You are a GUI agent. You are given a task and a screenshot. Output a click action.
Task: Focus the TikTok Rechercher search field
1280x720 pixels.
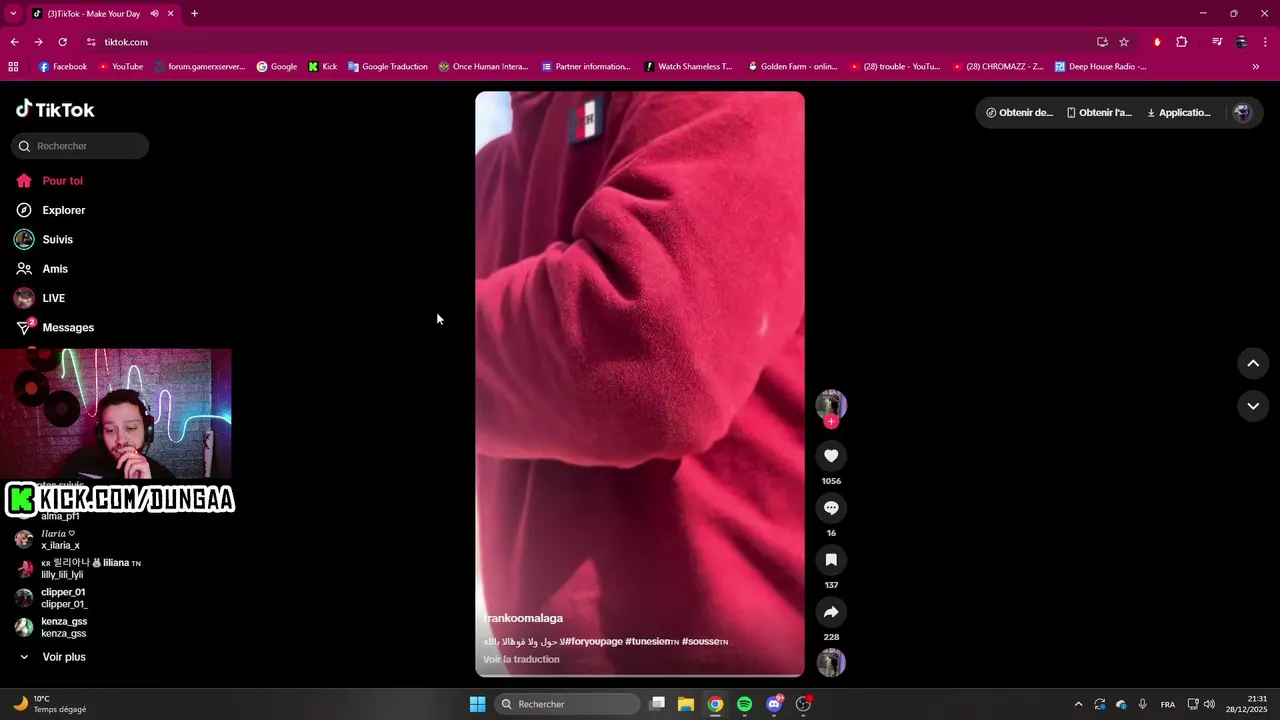(x=80, y=146)
